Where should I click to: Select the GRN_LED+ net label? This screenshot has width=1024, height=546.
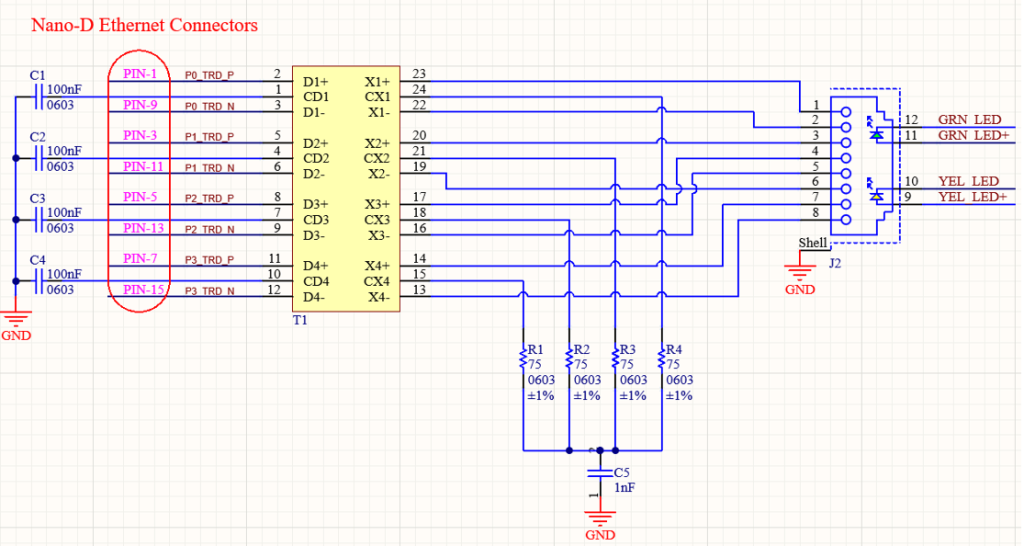tap(973, 135)
